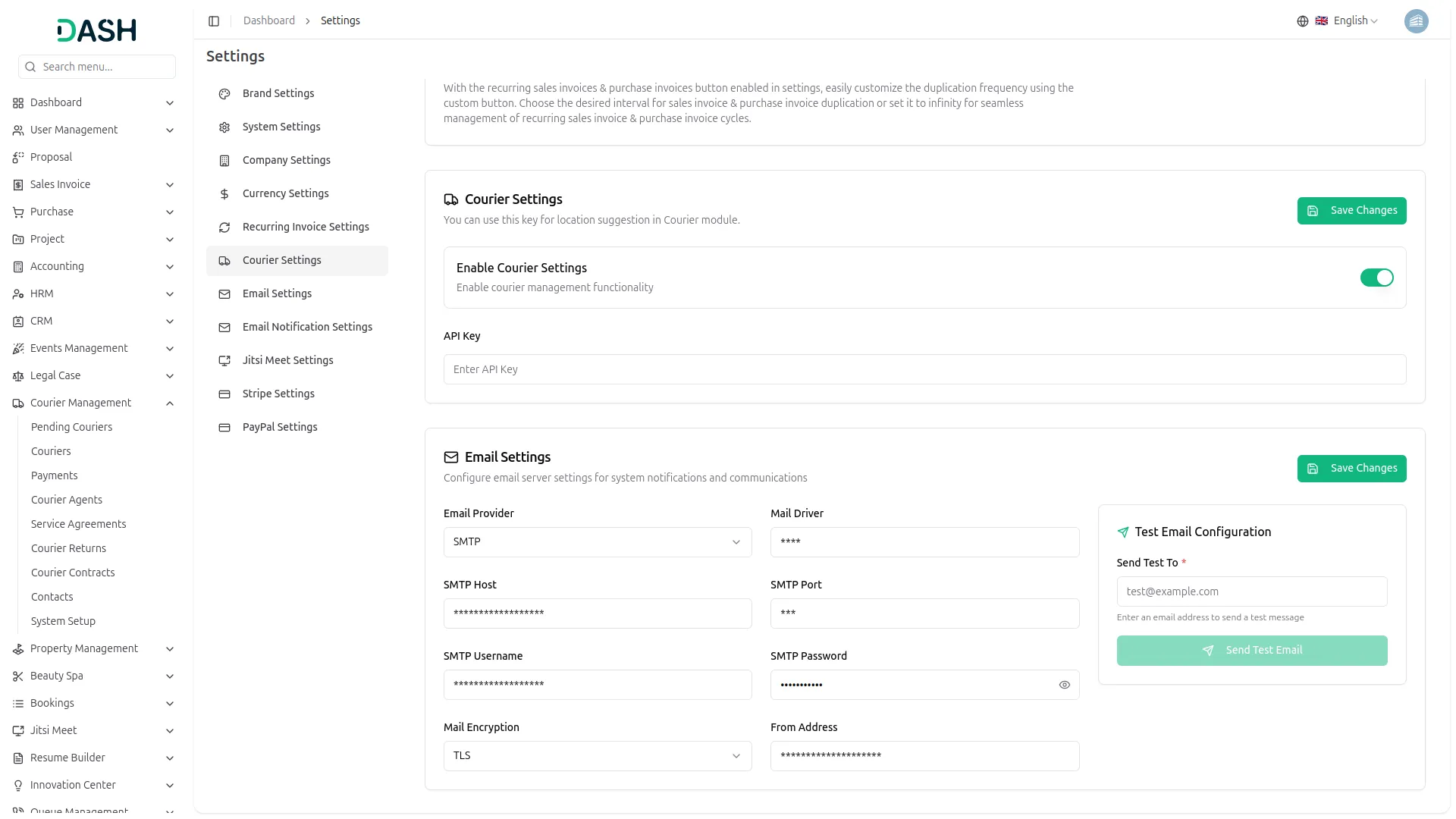
Task: Click the Send Test Email button
Action: 1251,651
